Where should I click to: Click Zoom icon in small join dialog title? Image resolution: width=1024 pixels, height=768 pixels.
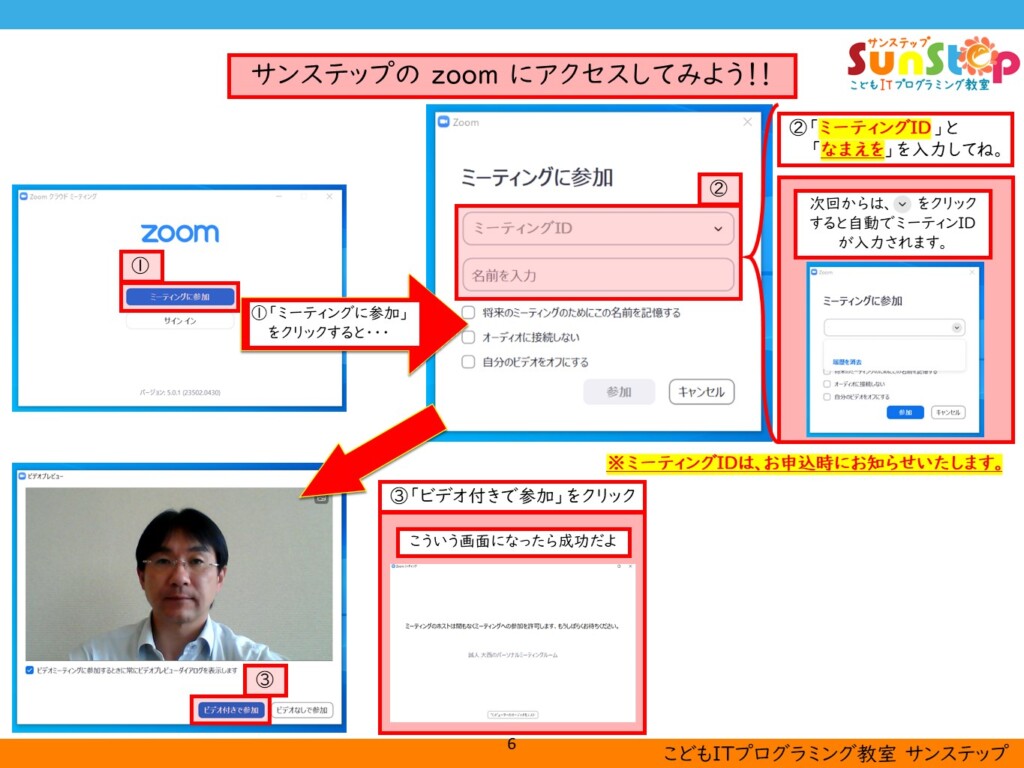[814, 272]
